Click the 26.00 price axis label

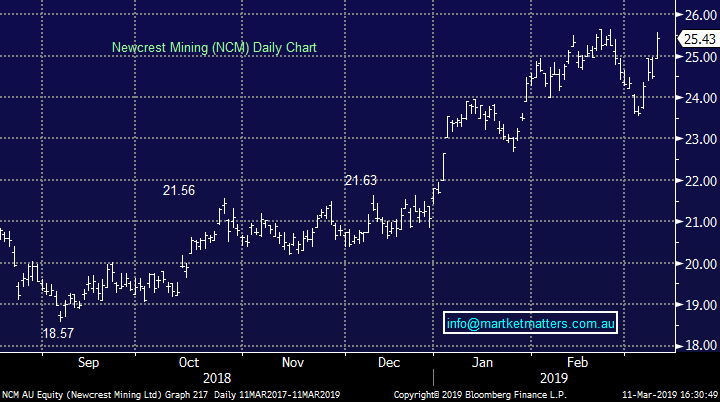click(x=701, y=15)
